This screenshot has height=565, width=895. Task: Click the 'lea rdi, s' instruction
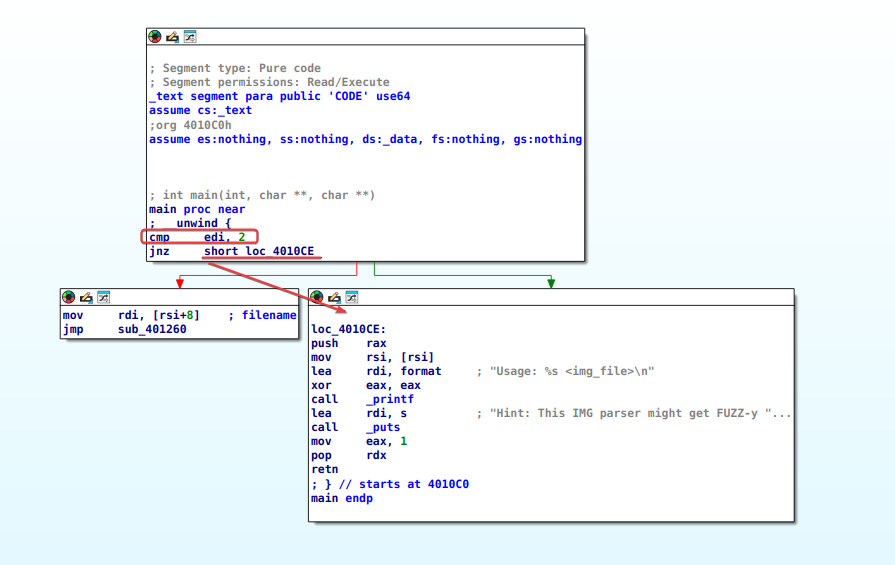coord(359,413)
